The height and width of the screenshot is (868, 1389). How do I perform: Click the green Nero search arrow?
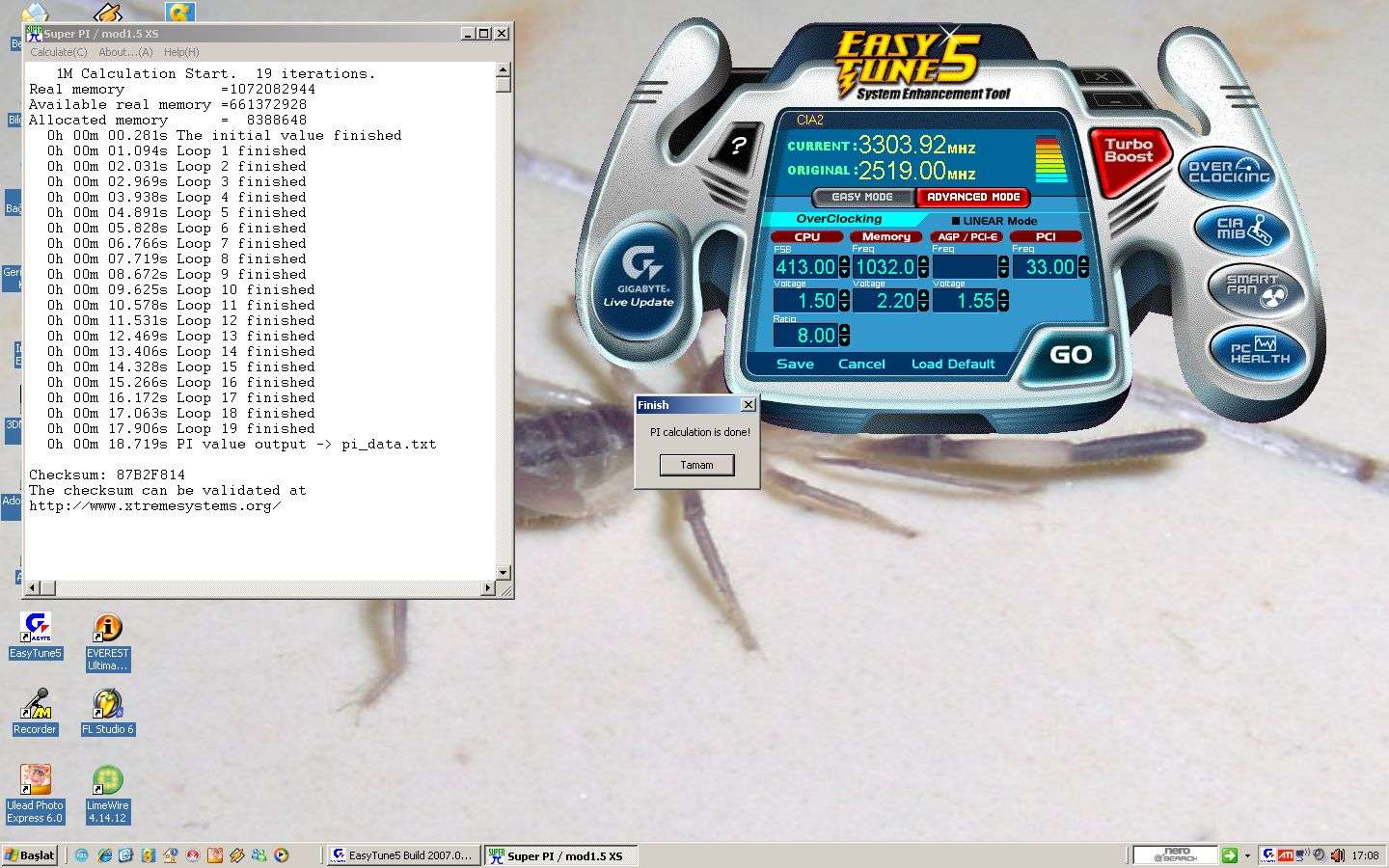[1230, 855]
